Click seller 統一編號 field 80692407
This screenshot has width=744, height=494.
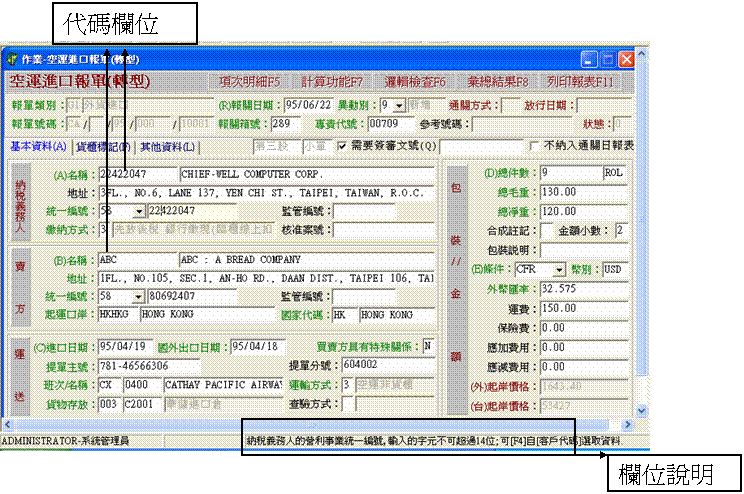pyautogui.click(x=192, y=296)
